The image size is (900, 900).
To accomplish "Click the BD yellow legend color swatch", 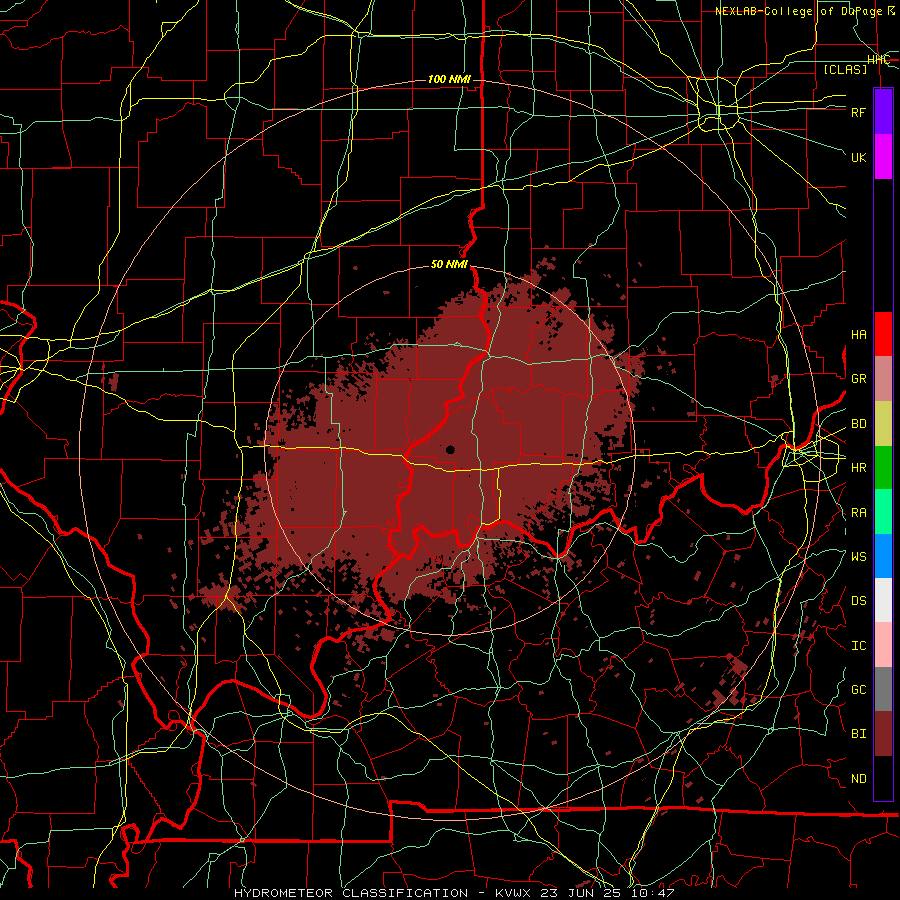I will [x=883, y=424].
